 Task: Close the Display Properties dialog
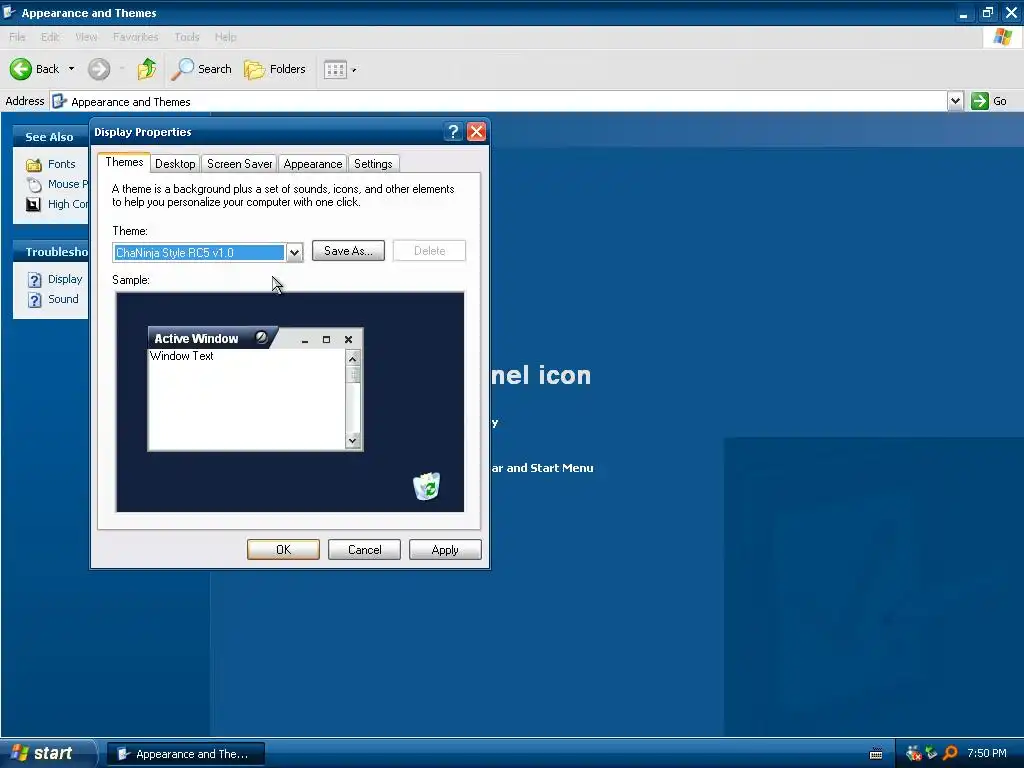[x=477, y=132]
